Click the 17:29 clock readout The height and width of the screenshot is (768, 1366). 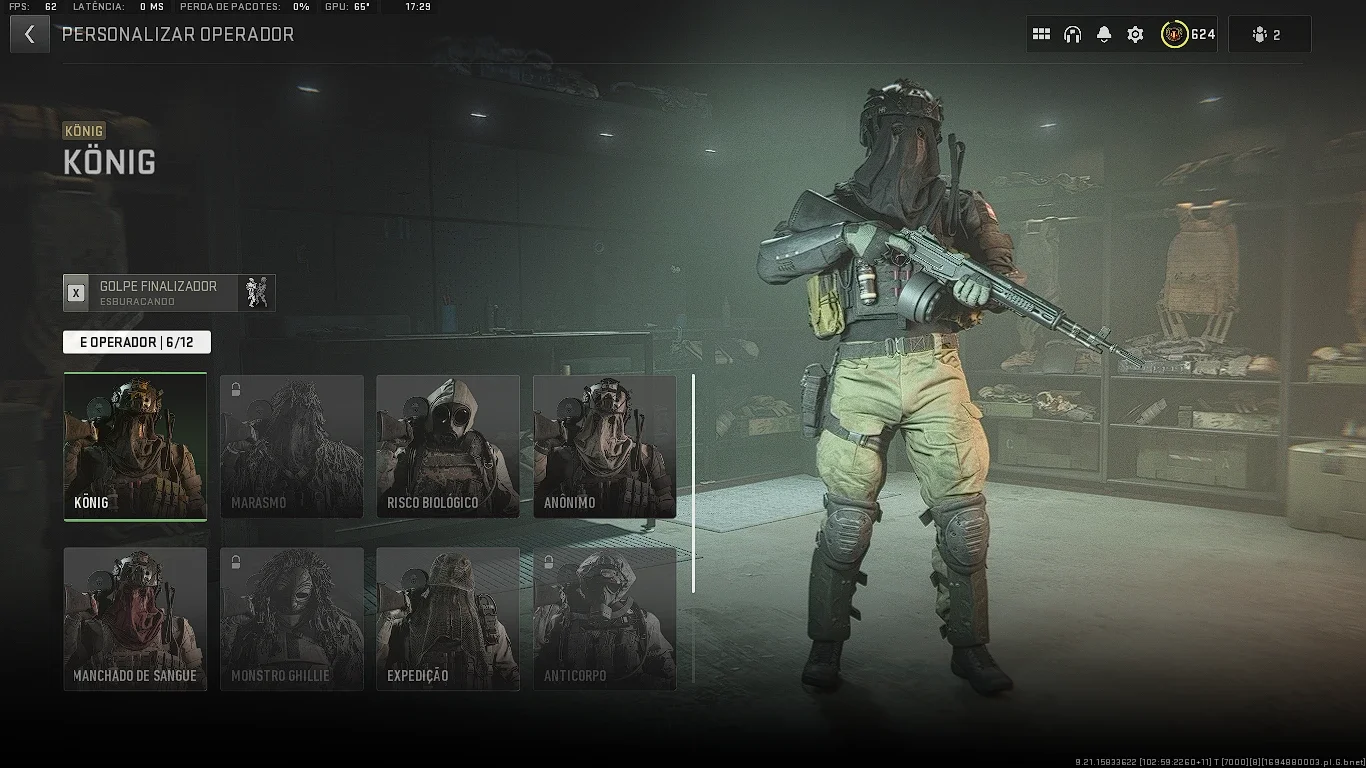[x=419, y=7]
